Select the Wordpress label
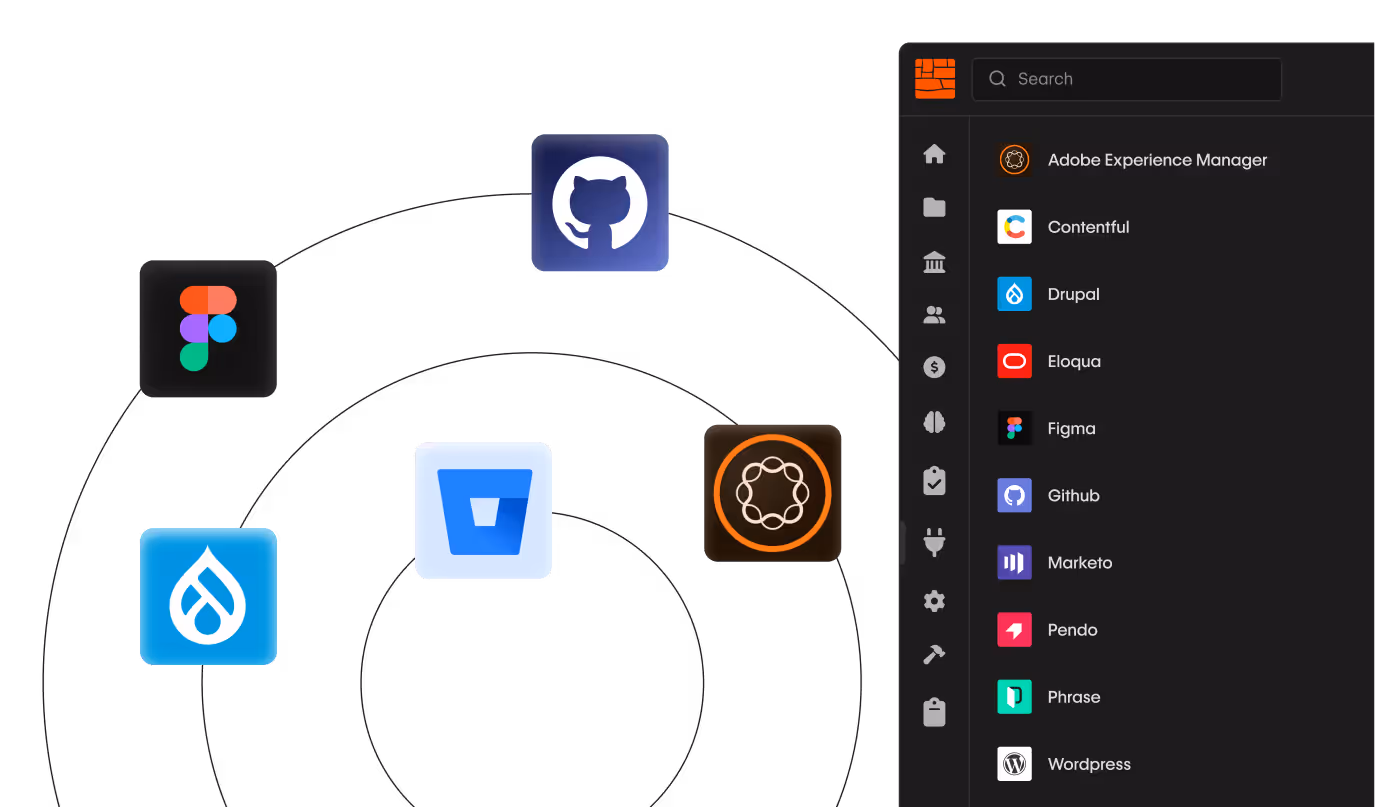 pos(1089,764)
